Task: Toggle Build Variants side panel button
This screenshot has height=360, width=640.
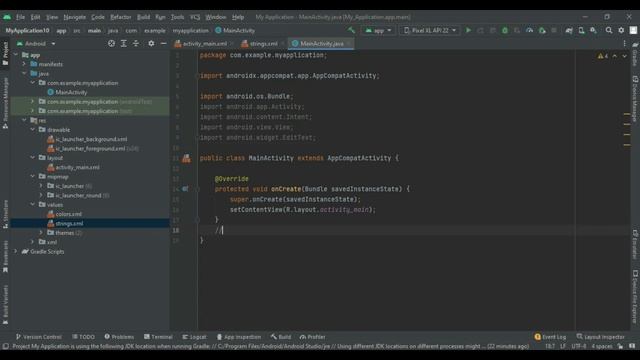Action: (5, 305)
